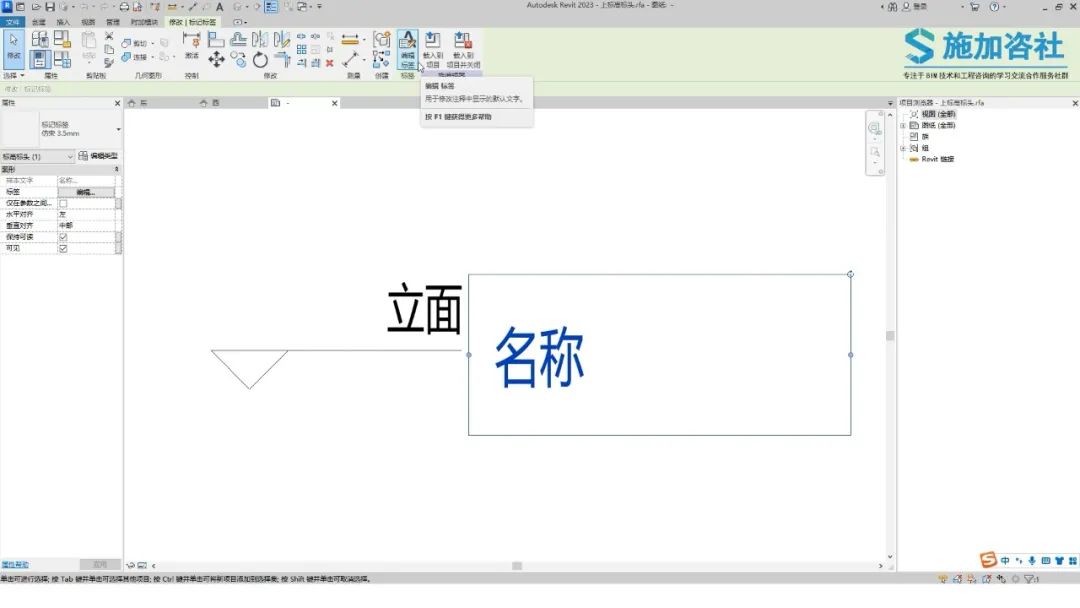
Task: Click the Open folder icon in quick access toolbar
Action: [x=36, y=7]
